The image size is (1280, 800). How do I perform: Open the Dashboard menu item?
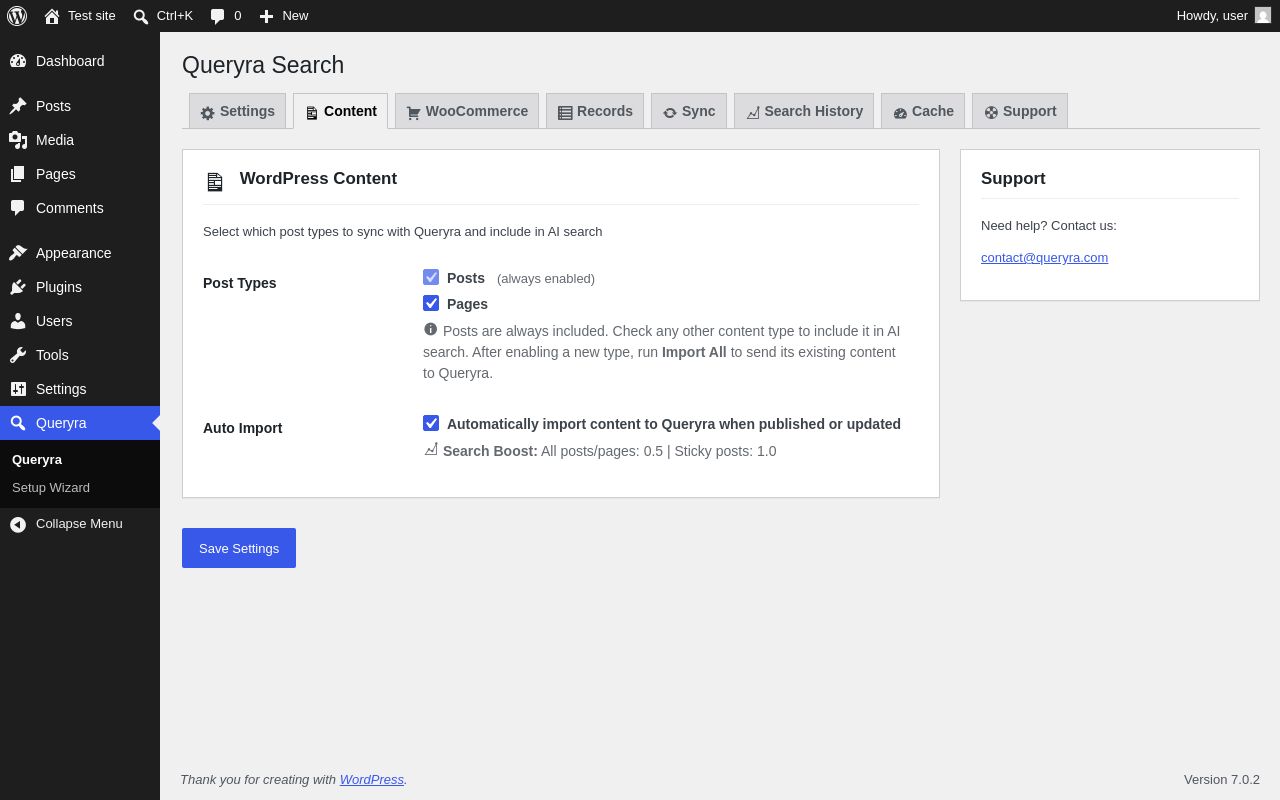80,61
